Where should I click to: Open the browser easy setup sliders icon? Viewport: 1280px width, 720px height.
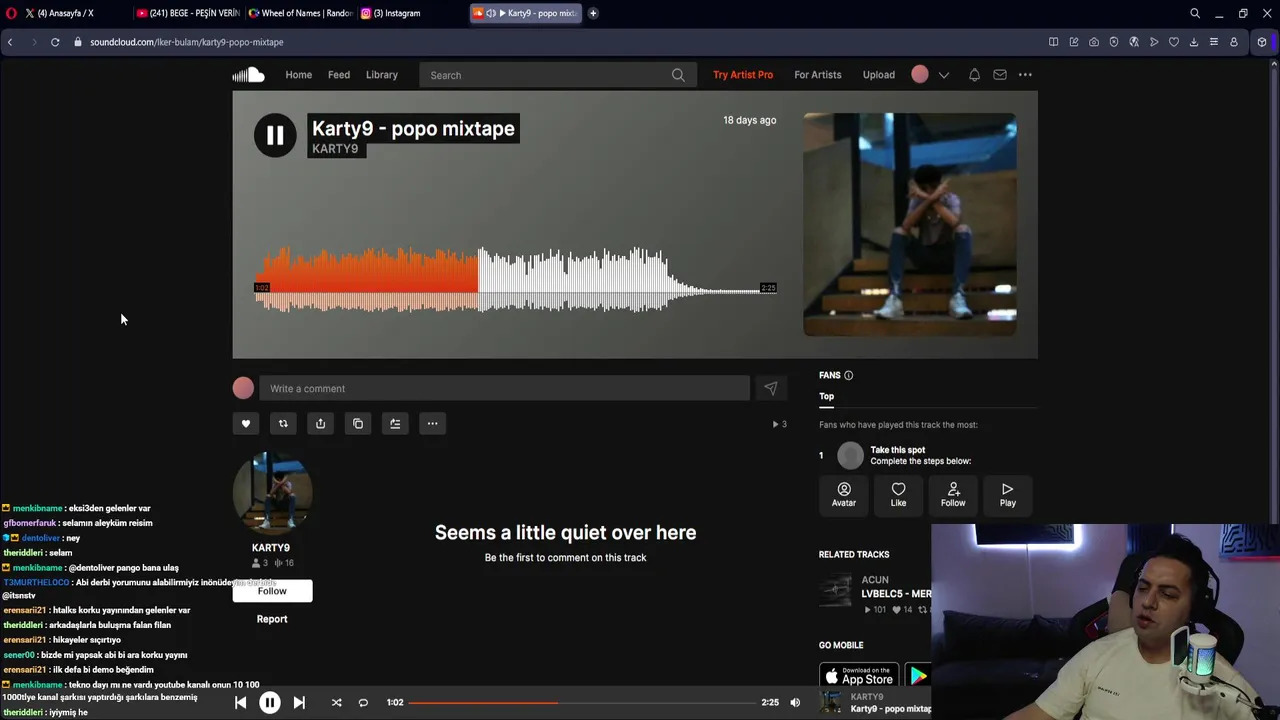point(1214,42)
